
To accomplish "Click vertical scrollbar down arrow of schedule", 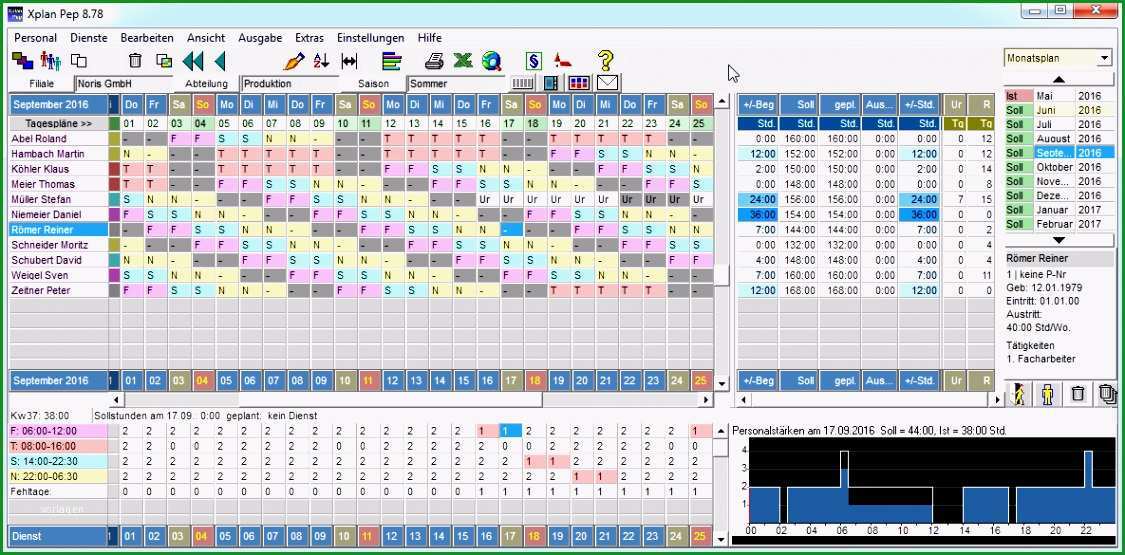I will point(722,383).
